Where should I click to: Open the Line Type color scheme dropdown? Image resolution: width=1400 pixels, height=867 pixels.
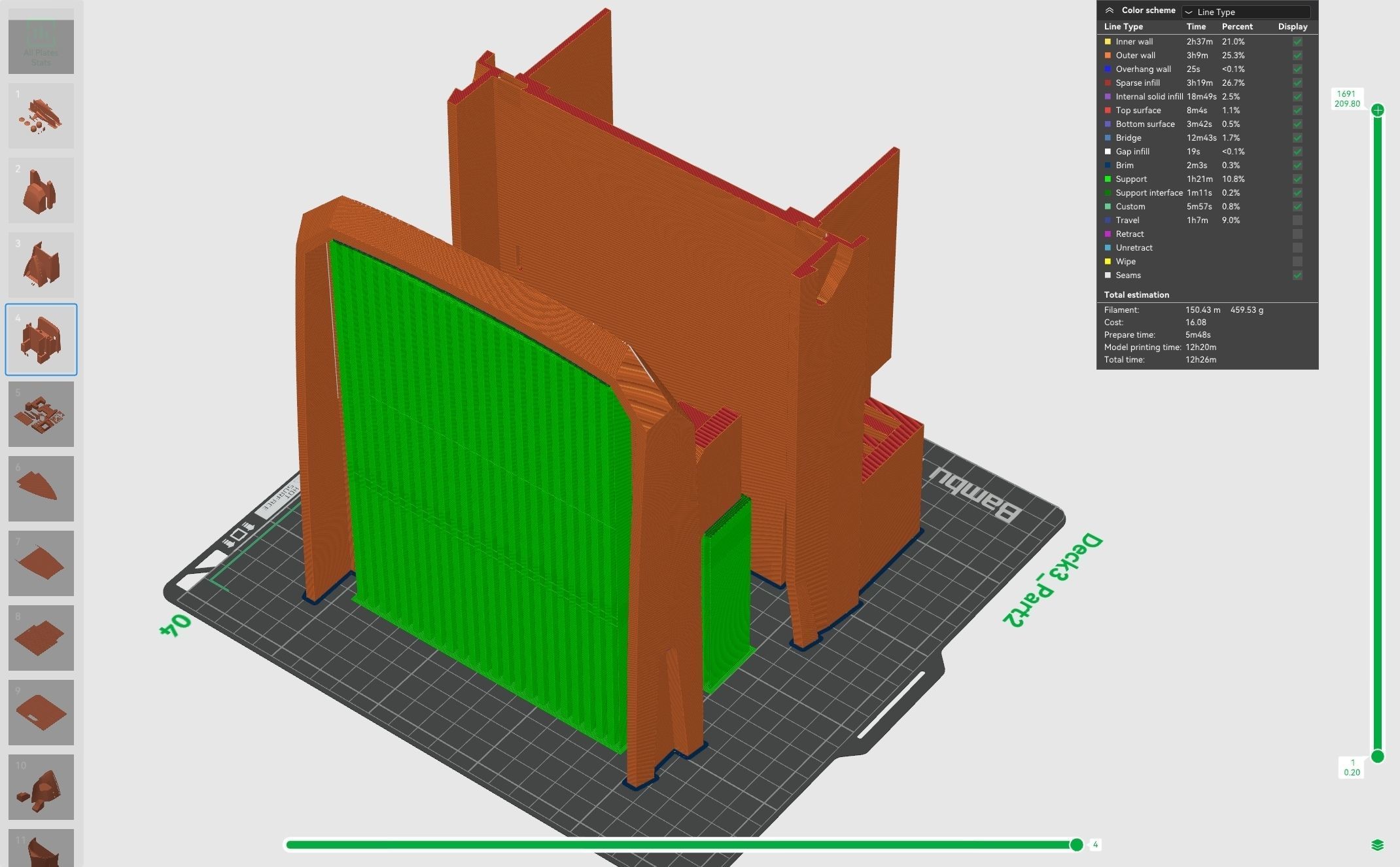[1246, 12]
